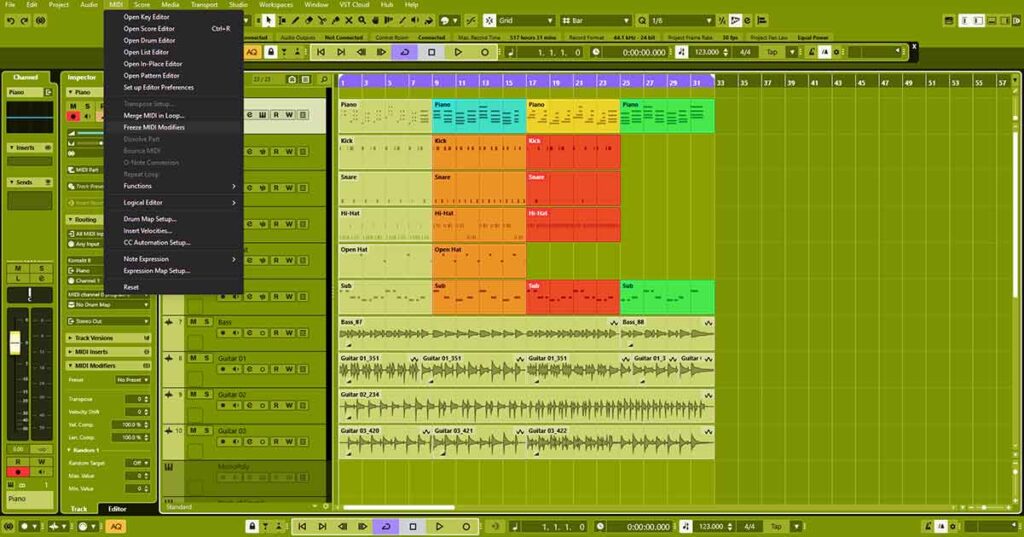Select the Mute X tool
Image resolution: width=1024 pixels, height=537 pixels.
tap(349, 21)
